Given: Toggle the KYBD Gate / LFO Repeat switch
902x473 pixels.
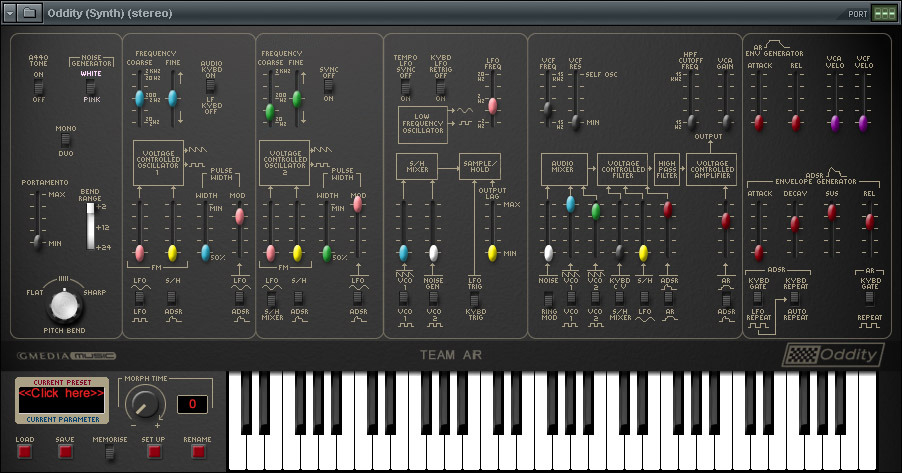Looking at the screenshot, I should pos(758,297).
